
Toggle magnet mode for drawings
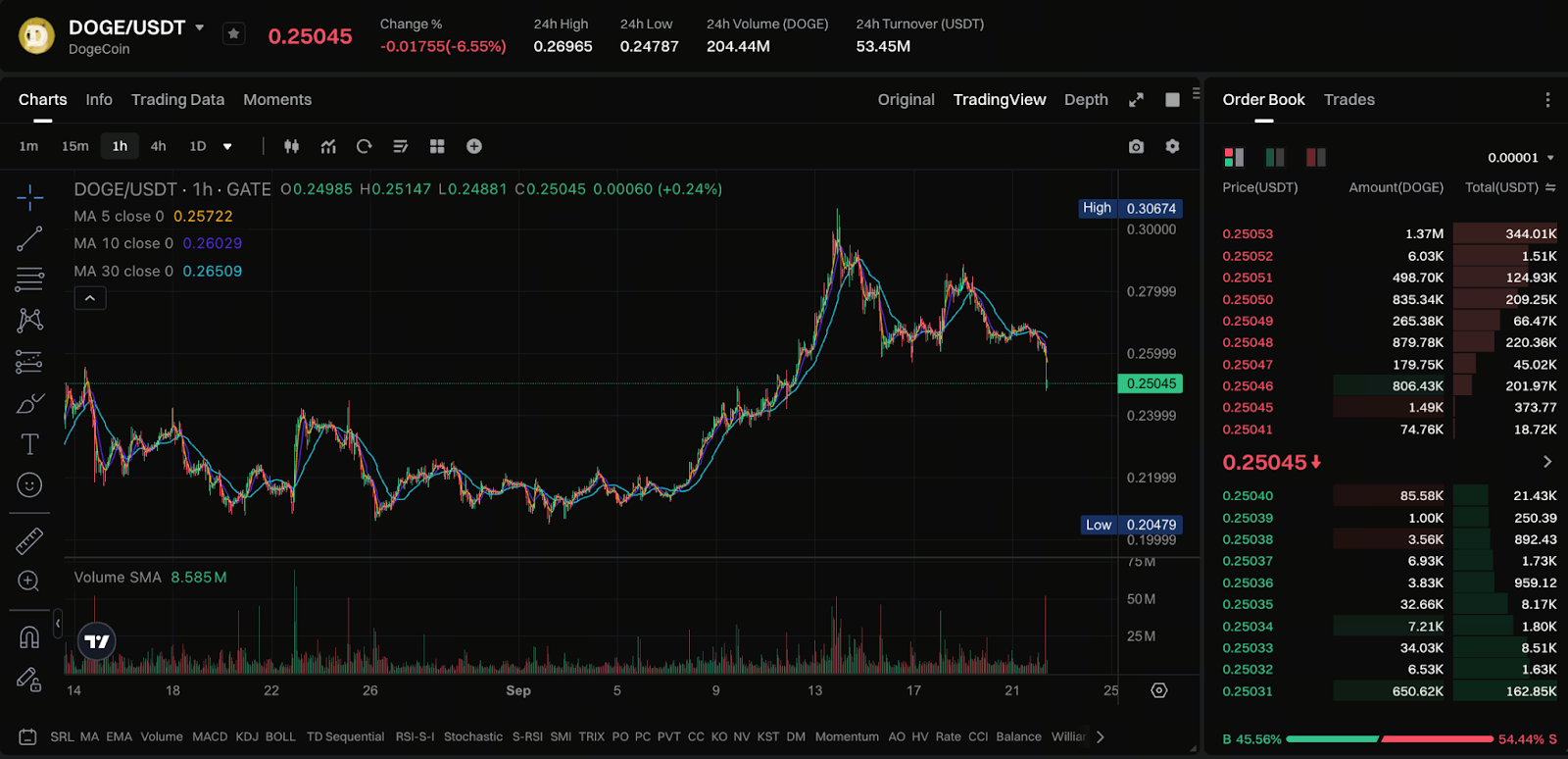point(29,637)
